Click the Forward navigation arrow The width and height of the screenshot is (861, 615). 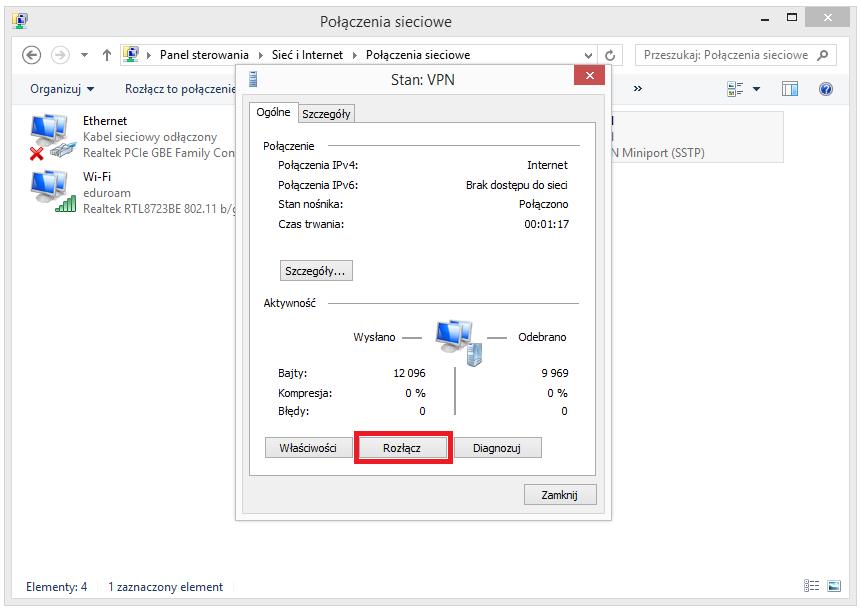pos(60,55)
